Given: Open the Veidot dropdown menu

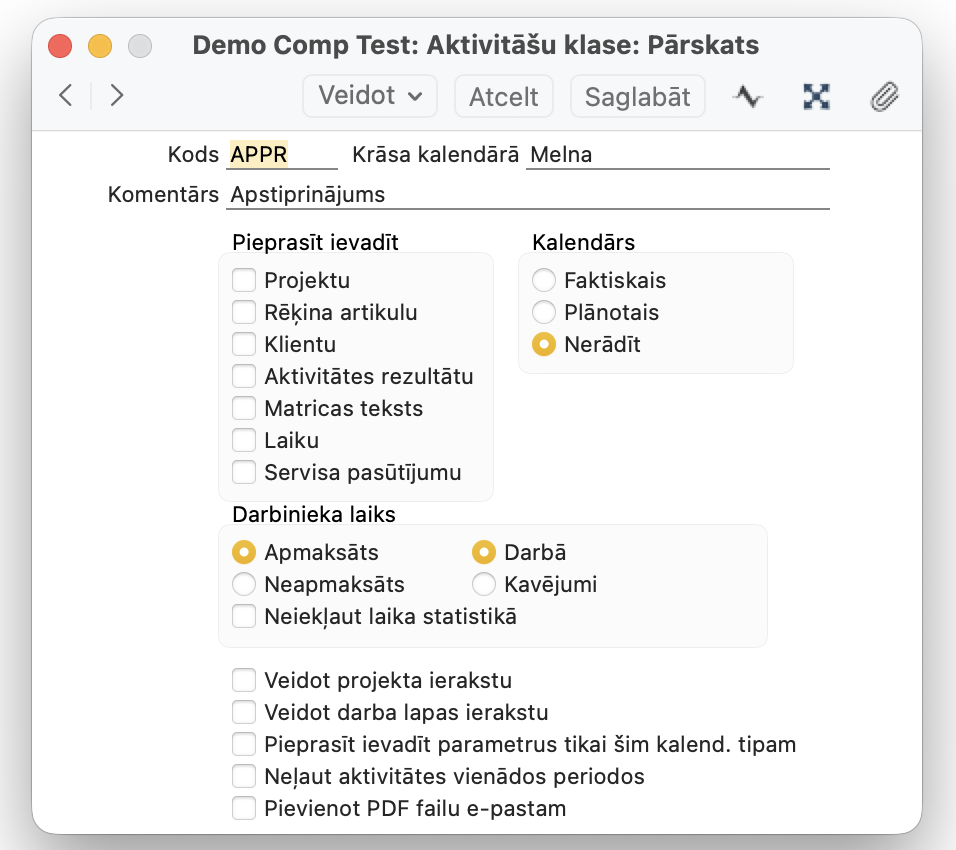Looking at the screenshot, I should [x=370, y=96].
